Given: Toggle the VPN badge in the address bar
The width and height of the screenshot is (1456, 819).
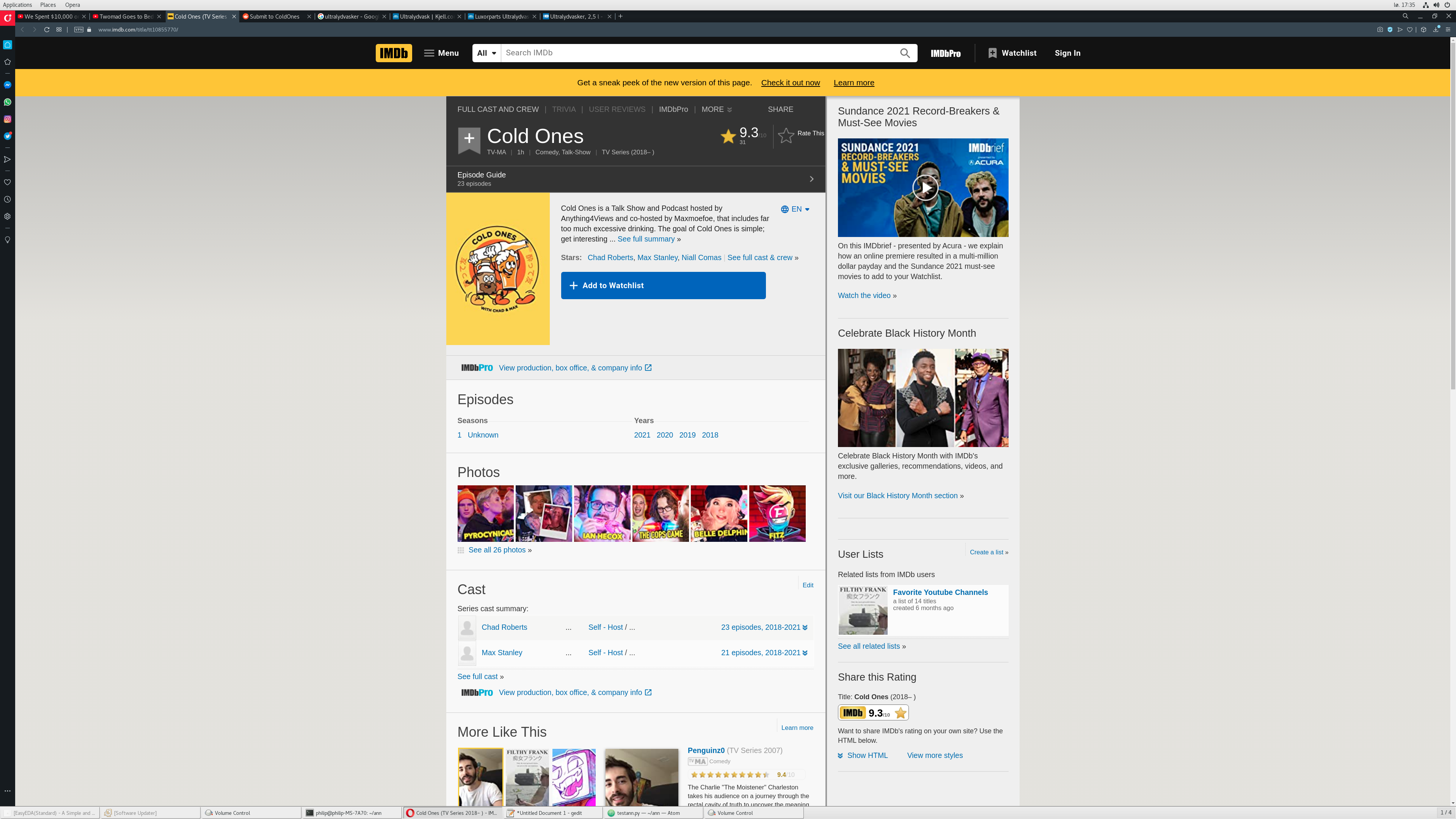Looking at the screenshot, I should (78, 30).
